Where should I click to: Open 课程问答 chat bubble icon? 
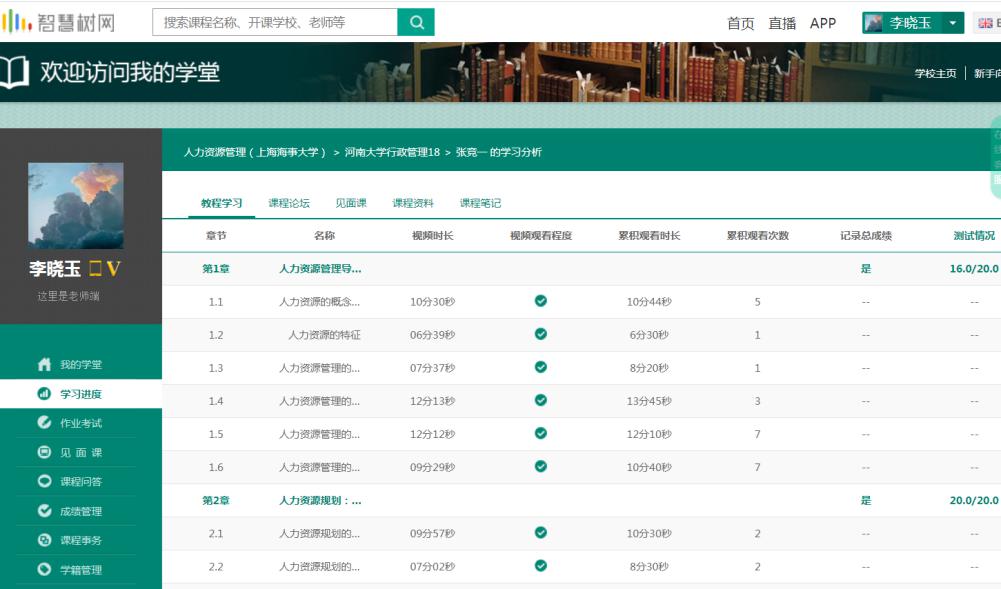(44, 481)
